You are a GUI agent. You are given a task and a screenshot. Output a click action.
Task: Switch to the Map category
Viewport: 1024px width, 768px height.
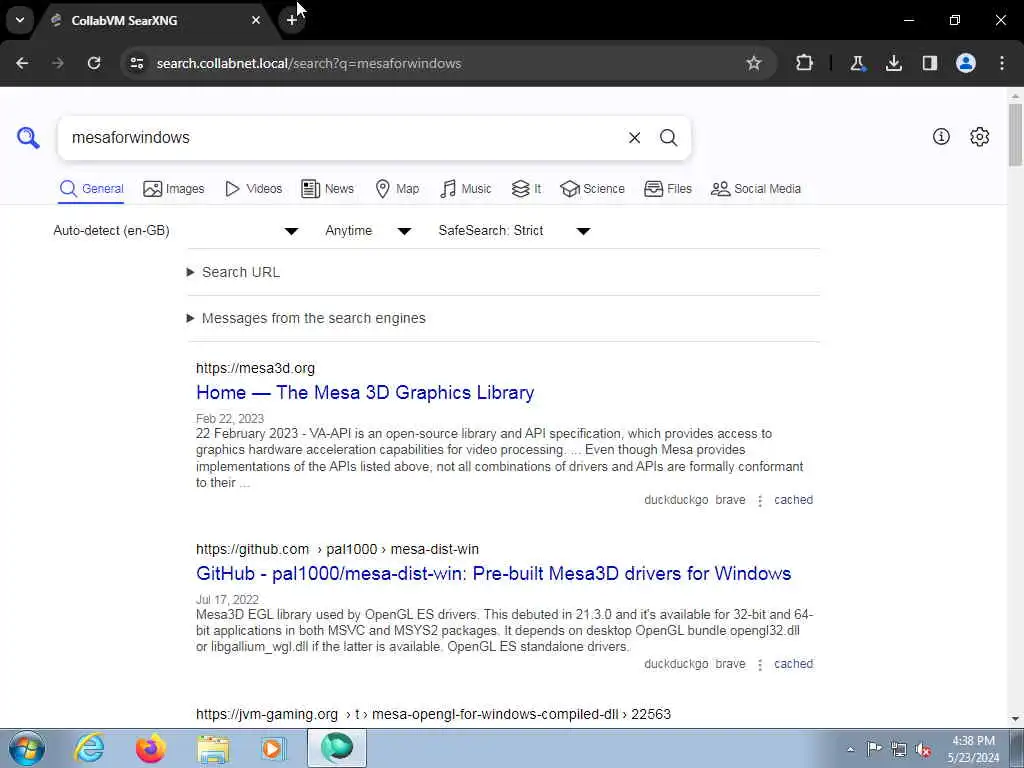click(398, 189)
